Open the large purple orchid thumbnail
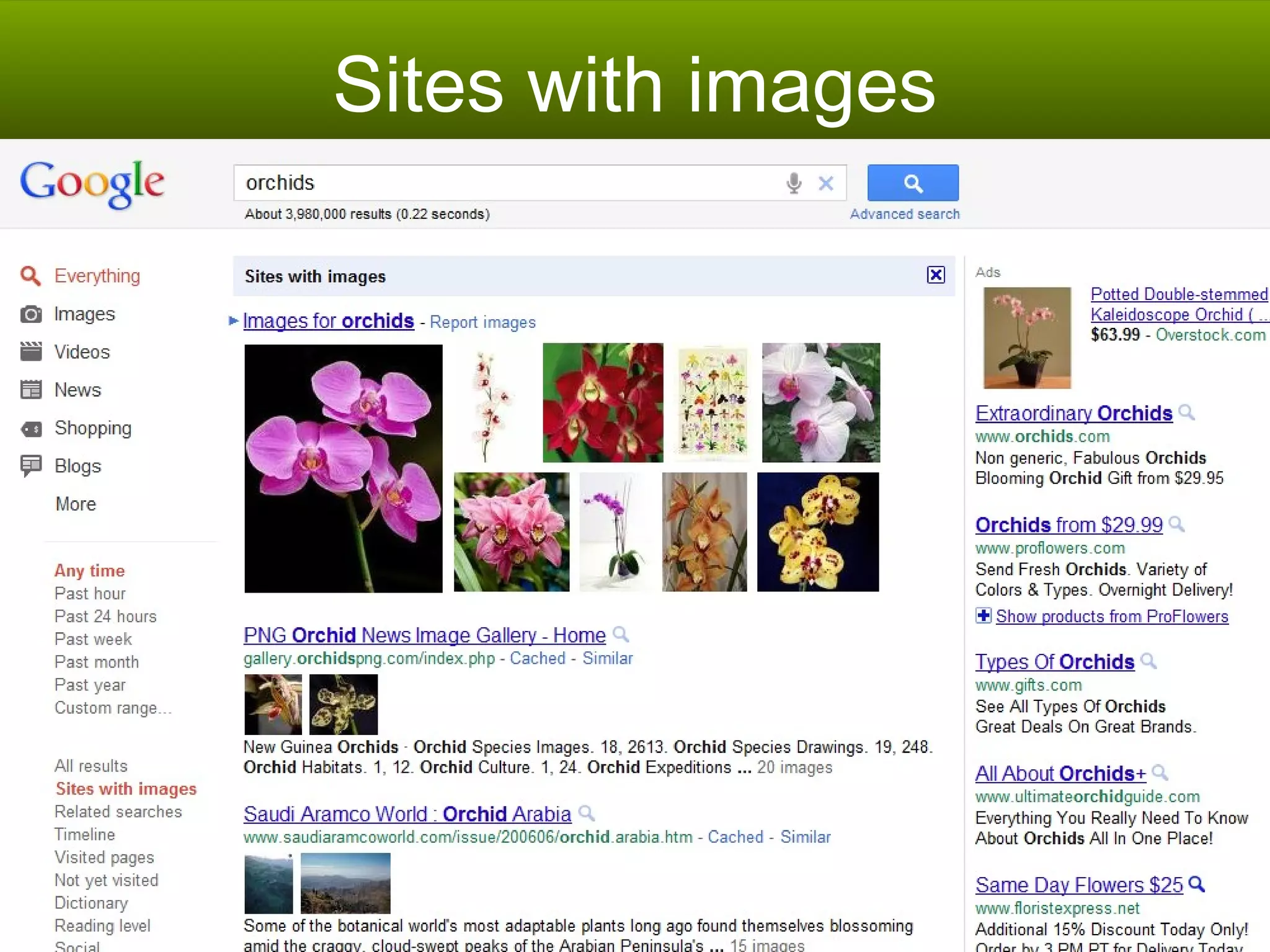Image resolution: width=1270 pixels, height=952 pixels. pyautogui.click(x=344, y=469)
